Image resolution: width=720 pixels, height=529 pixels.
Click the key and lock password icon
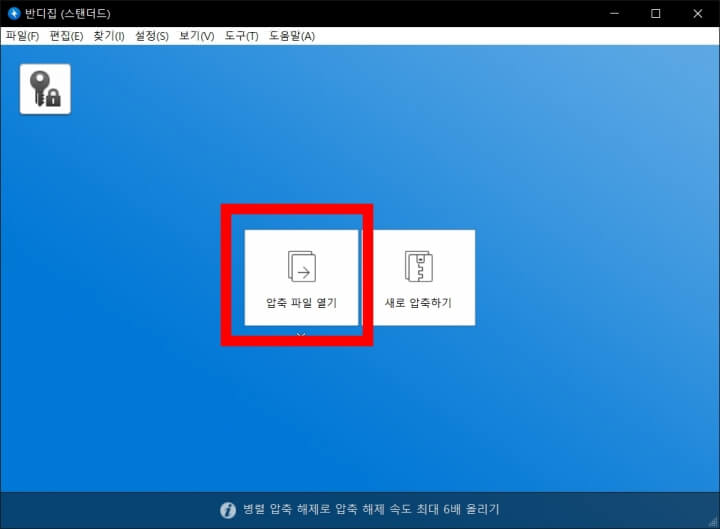tap(45, 89)
